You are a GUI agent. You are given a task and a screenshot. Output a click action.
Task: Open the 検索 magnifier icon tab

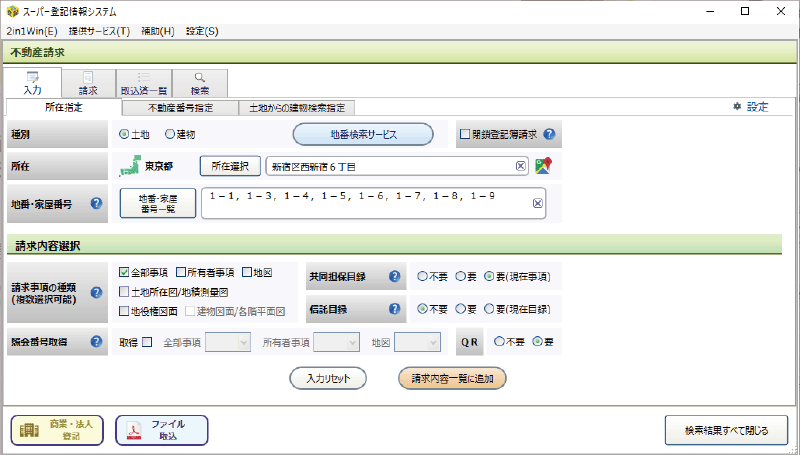point(200,82)
